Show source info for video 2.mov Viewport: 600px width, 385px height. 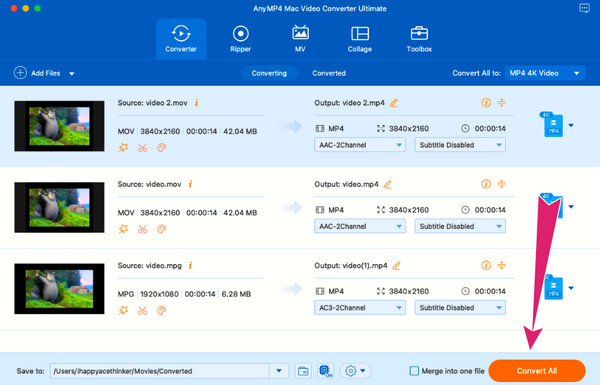[196, 103]
